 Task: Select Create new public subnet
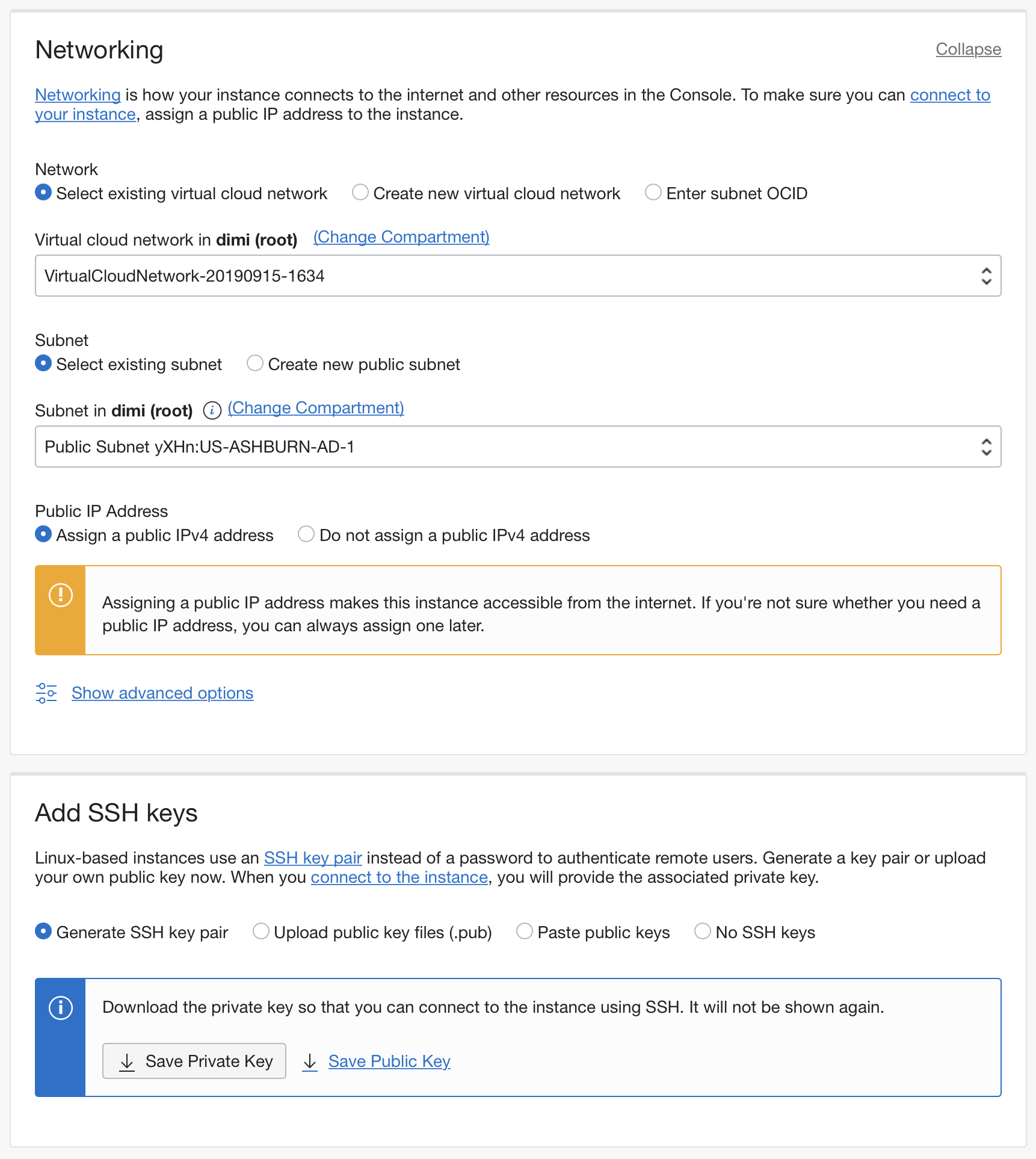[255, 363]
